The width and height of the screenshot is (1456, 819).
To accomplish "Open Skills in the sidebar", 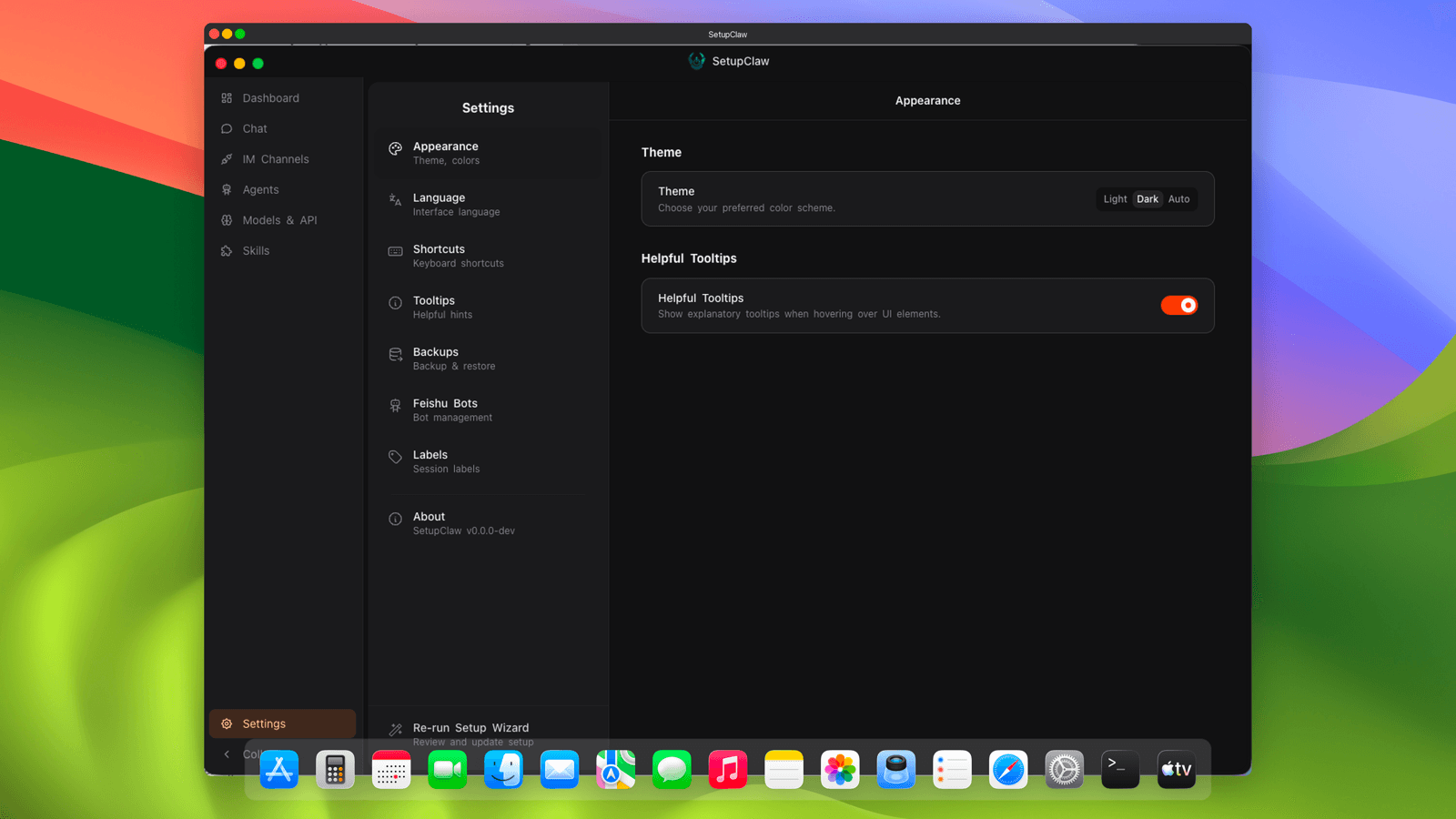I will click(282, 250).
